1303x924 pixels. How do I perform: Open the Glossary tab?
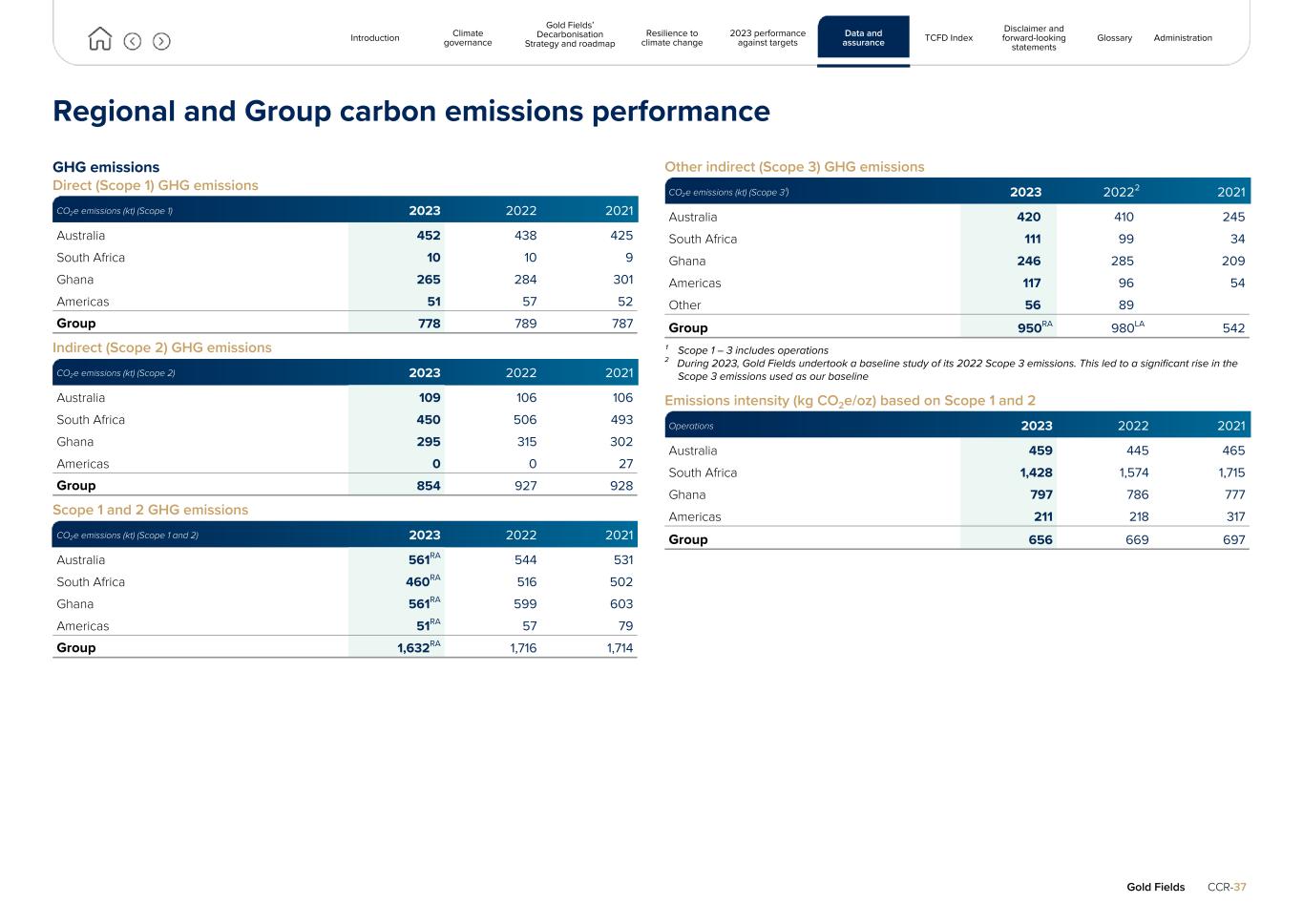(1114, 38)
